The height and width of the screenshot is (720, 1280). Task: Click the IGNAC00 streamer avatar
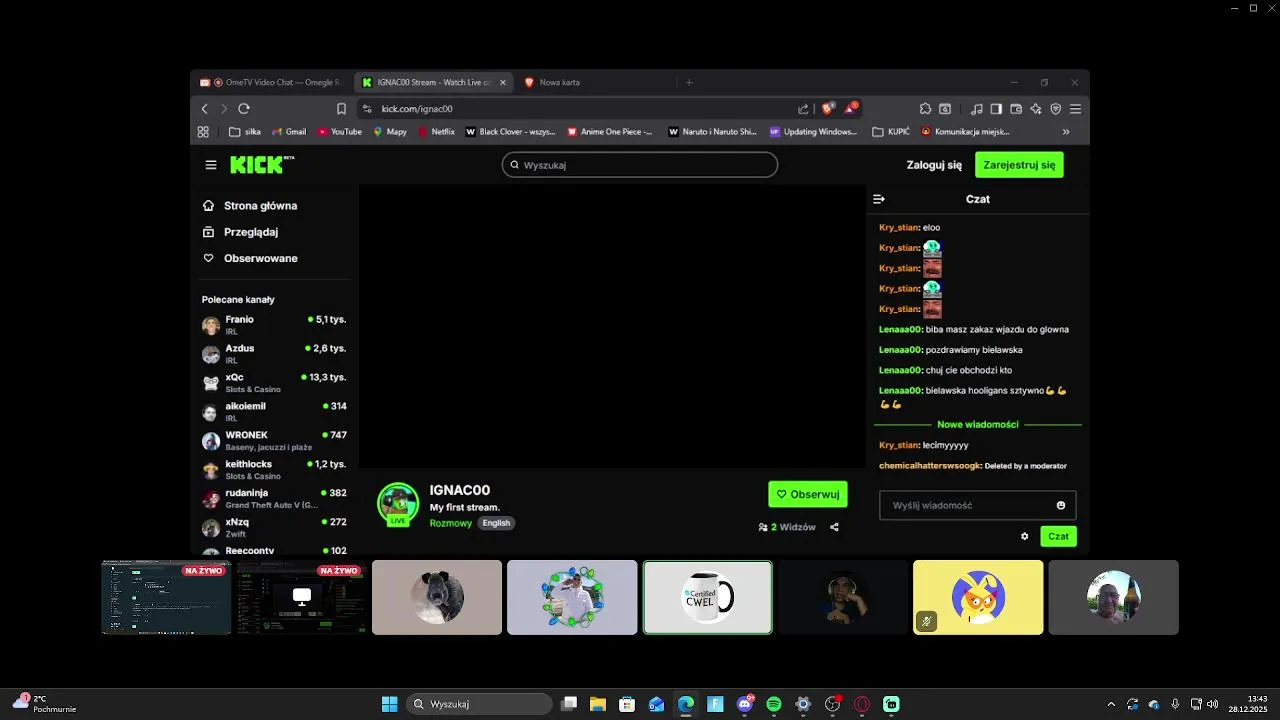(398, 503)
